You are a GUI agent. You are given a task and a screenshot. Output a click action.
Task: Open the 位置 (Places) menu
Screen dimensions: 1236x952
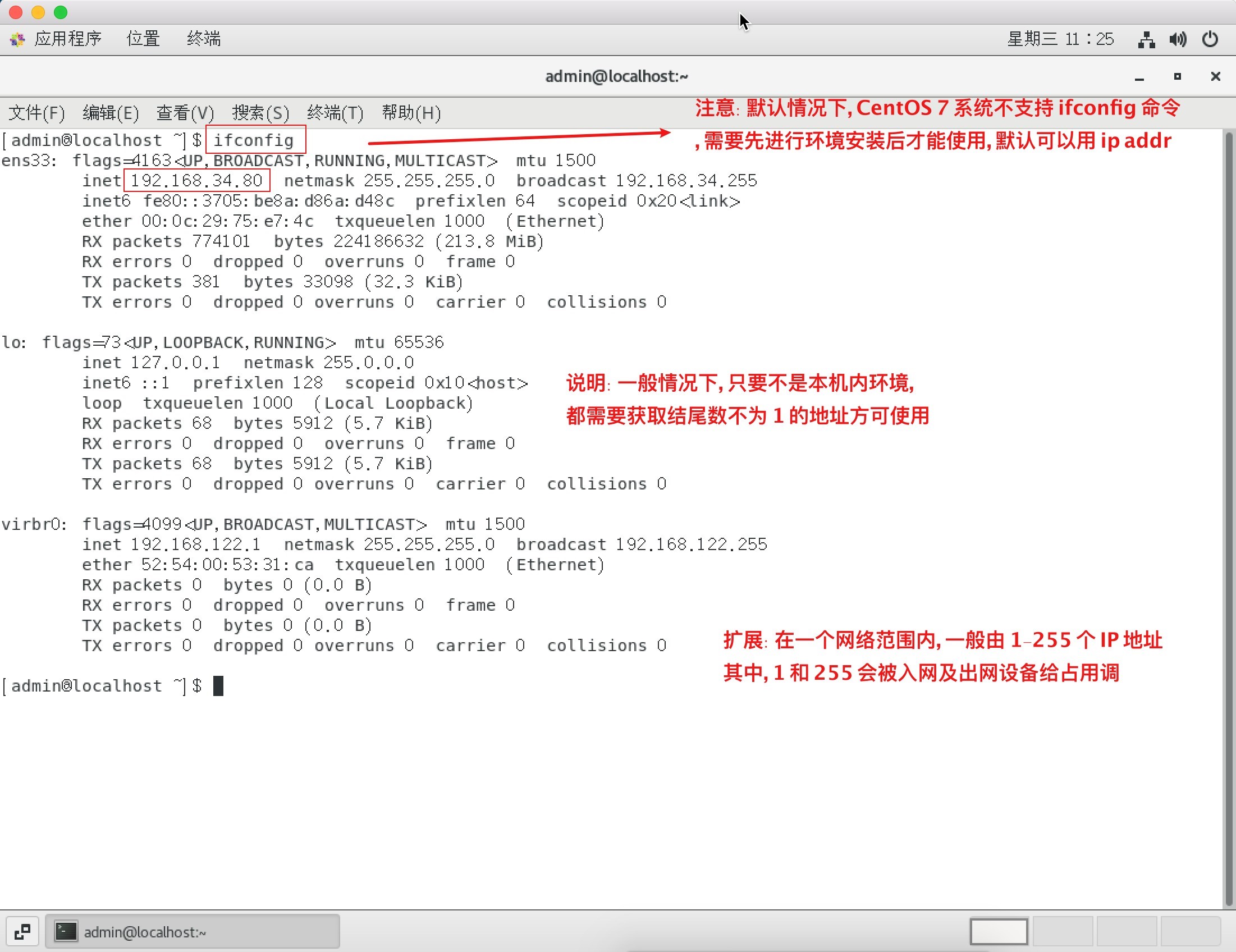143,39
